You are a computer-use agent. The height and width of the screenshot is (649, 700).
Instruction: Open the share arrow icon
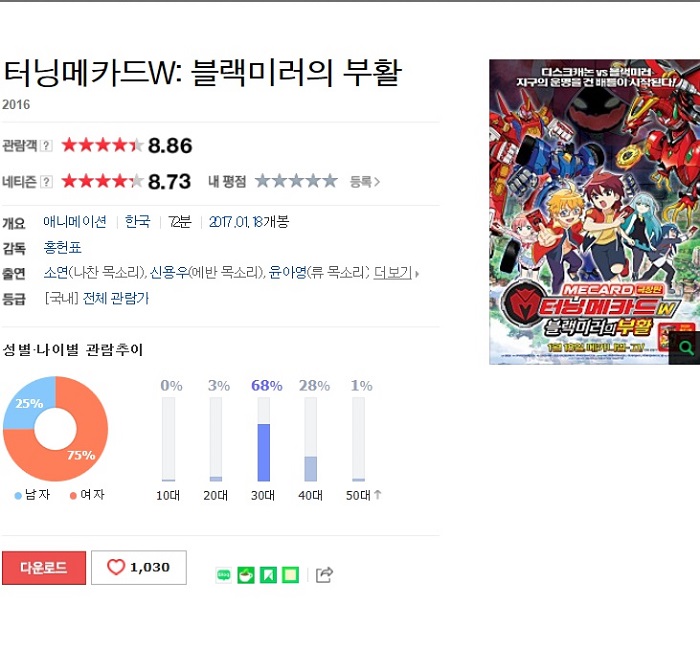[324, 574]
